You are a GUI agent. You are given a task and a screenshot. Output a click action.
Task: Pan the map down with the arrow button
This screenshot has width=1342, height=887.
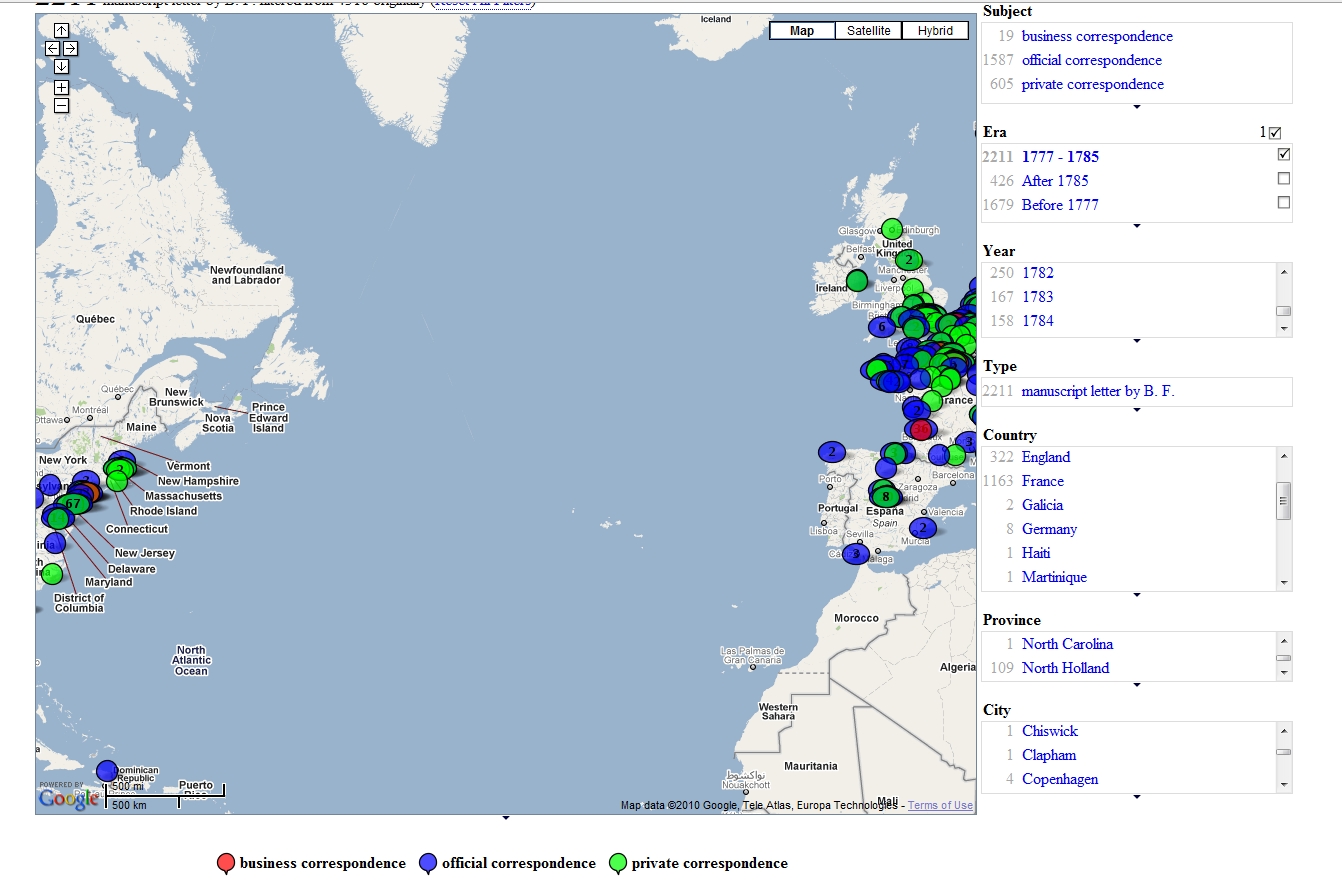coord(61,66)
